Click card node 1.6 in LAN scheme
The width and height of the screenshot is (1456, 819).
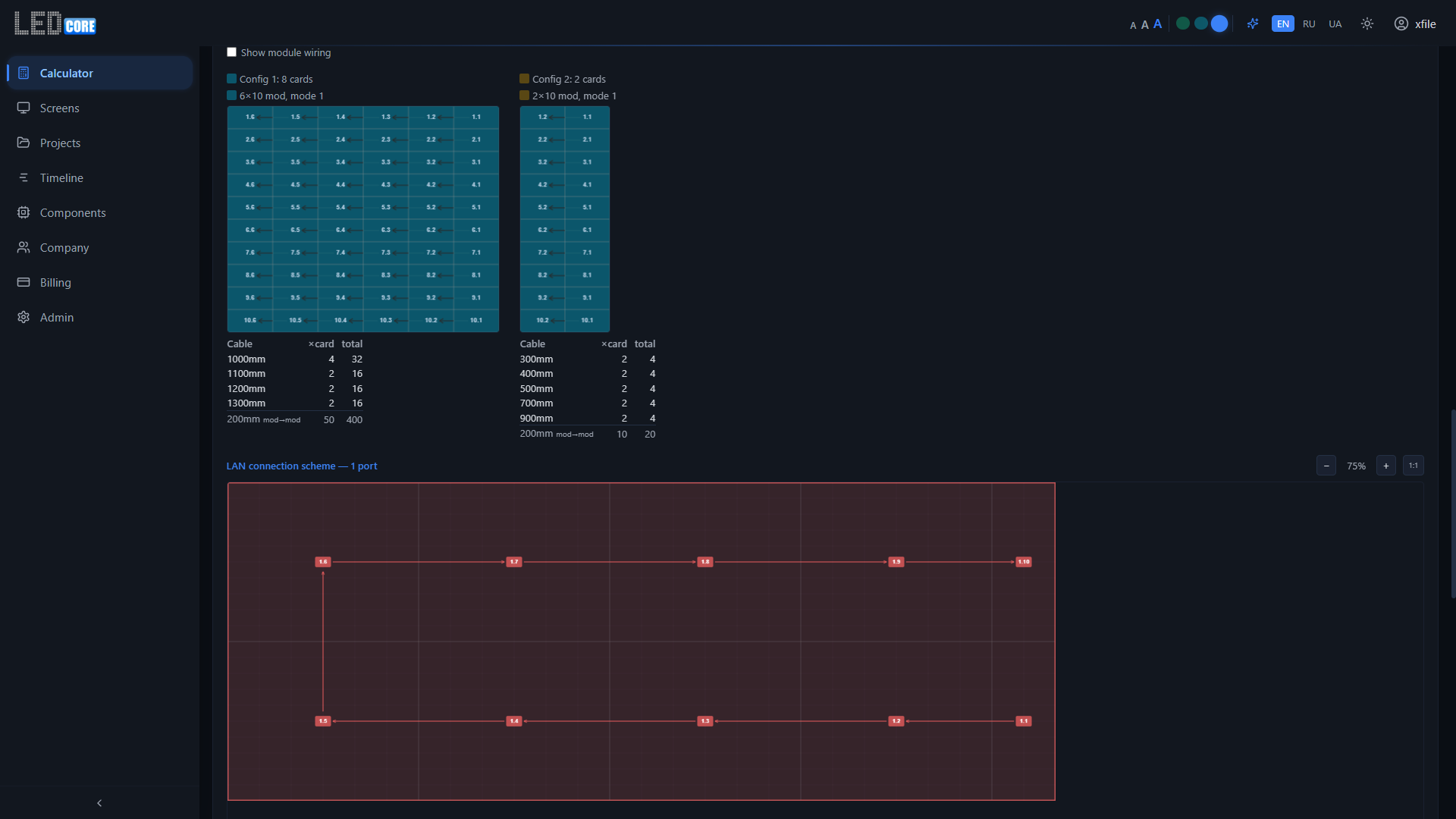click(x=323, y=562)
